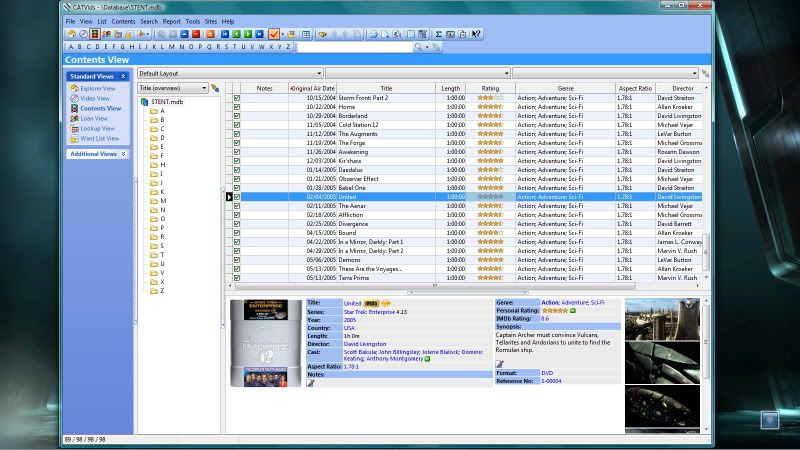Open the Contents menu
The image size is (800, 450).
click(x=123, y=21)
